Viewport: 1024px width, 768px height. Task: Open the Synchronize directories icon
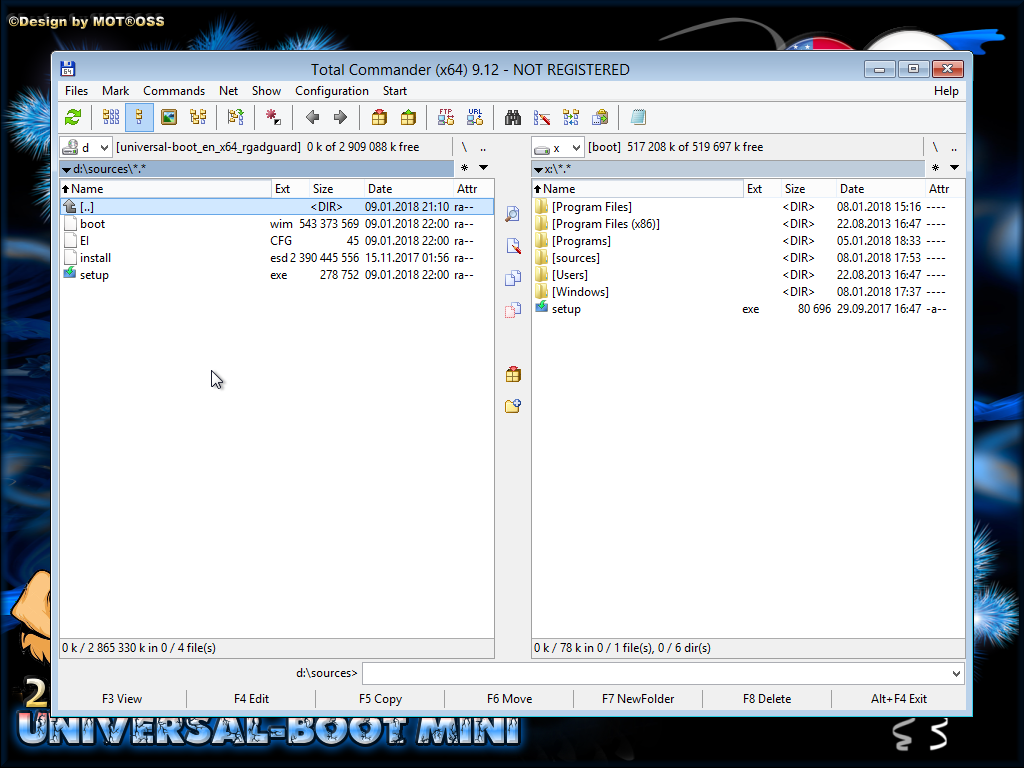(x=571, y=118)
